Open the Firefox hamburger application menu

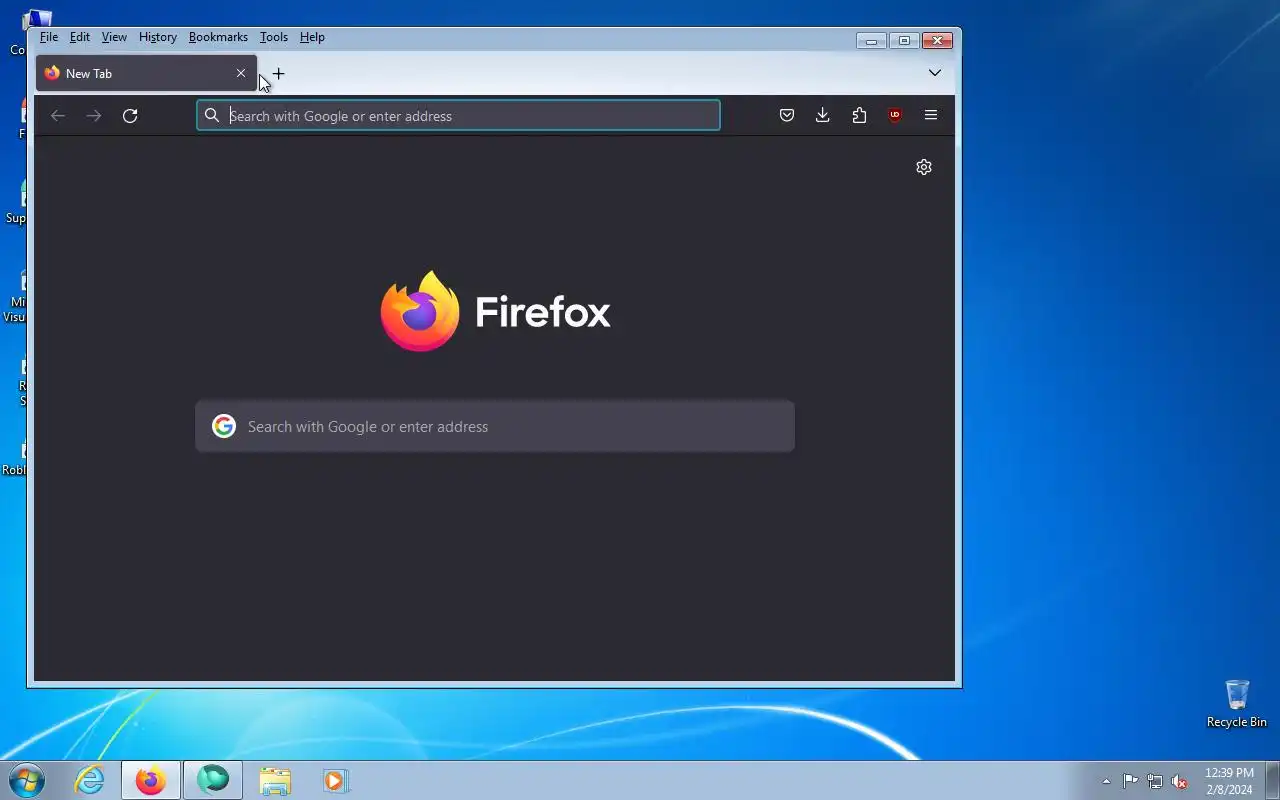tap(931, 116)
